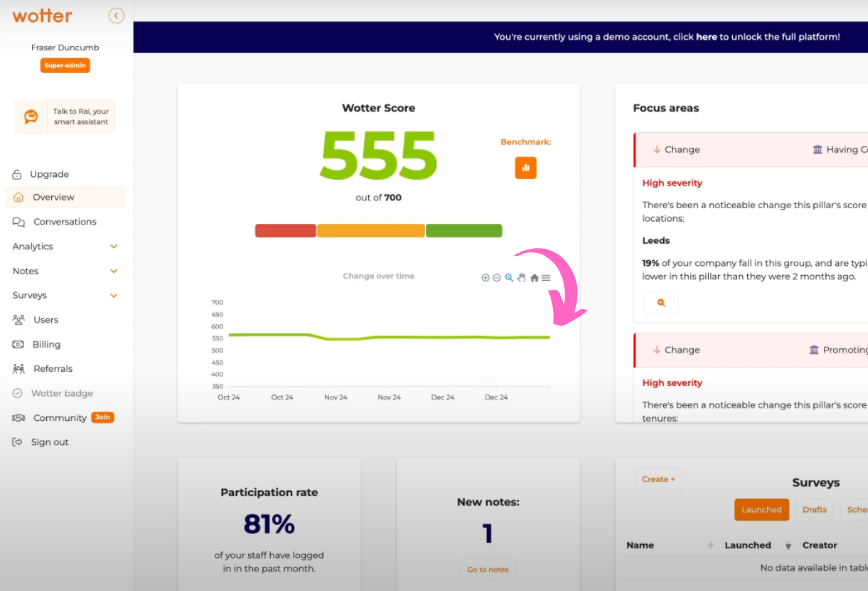Screen dimensions: 868x591
Task: Click Go to notes button
Action: tap(488, 569)
